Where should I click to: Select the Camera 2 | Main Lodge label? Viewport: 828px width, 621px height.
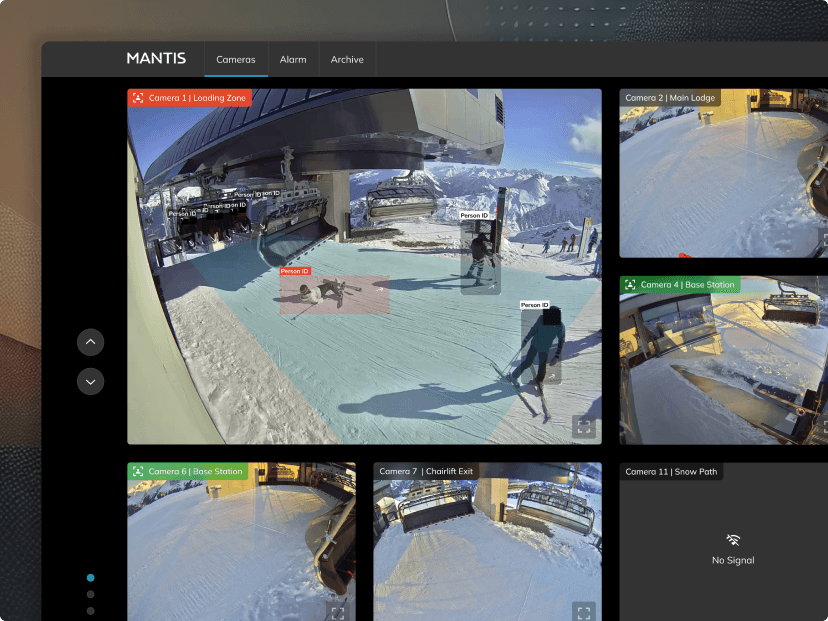coord(670,98)
